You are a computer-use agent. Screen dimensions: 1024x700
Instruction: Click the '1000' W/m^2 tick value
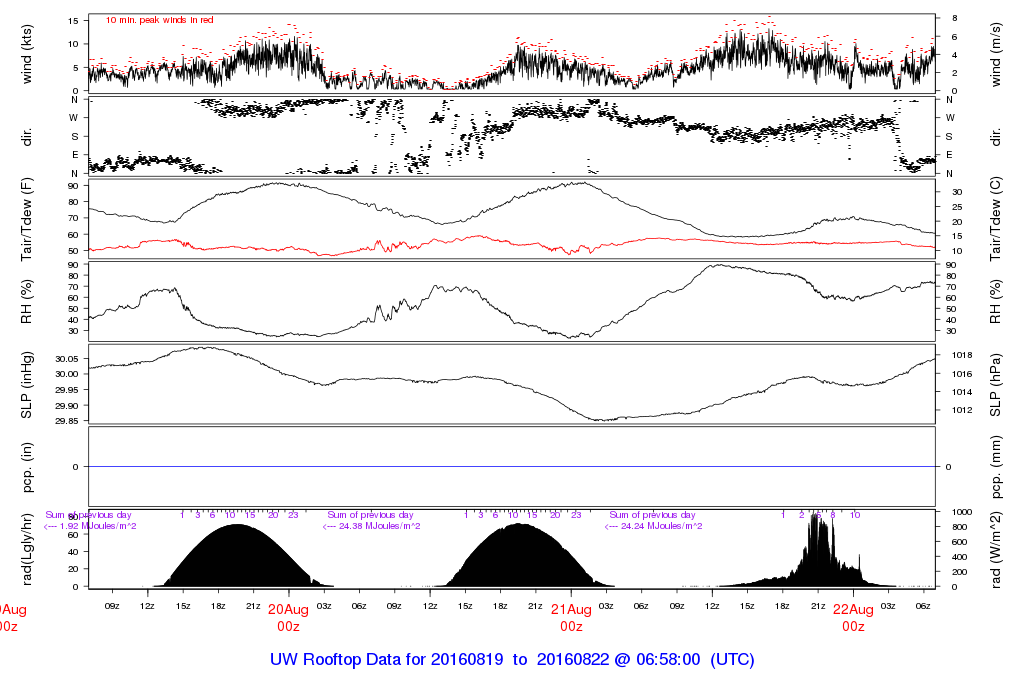[963, 512]
